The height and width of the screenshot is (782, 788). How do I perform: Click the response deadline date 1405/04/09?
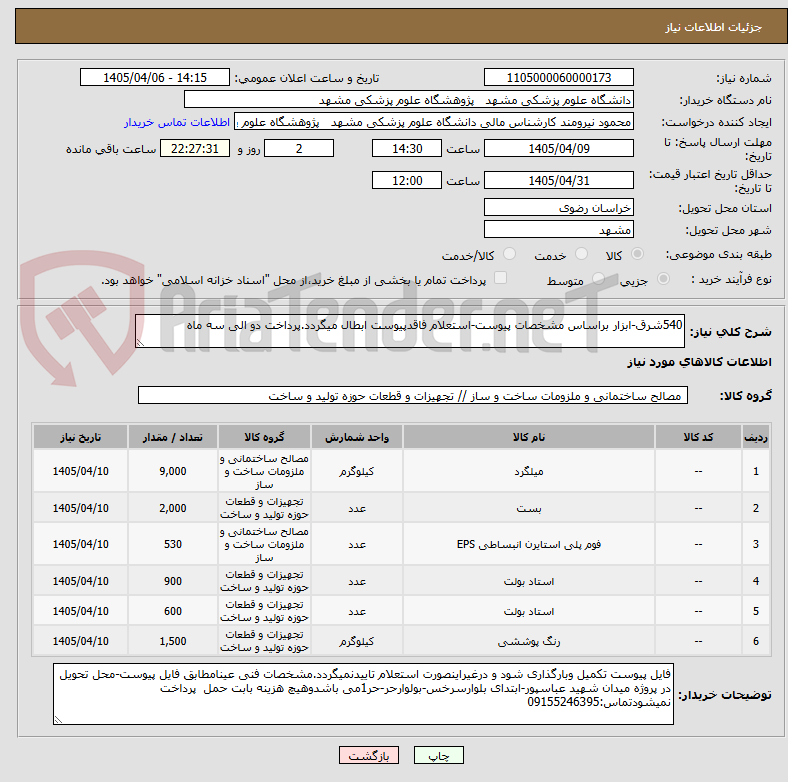[558, 148]
